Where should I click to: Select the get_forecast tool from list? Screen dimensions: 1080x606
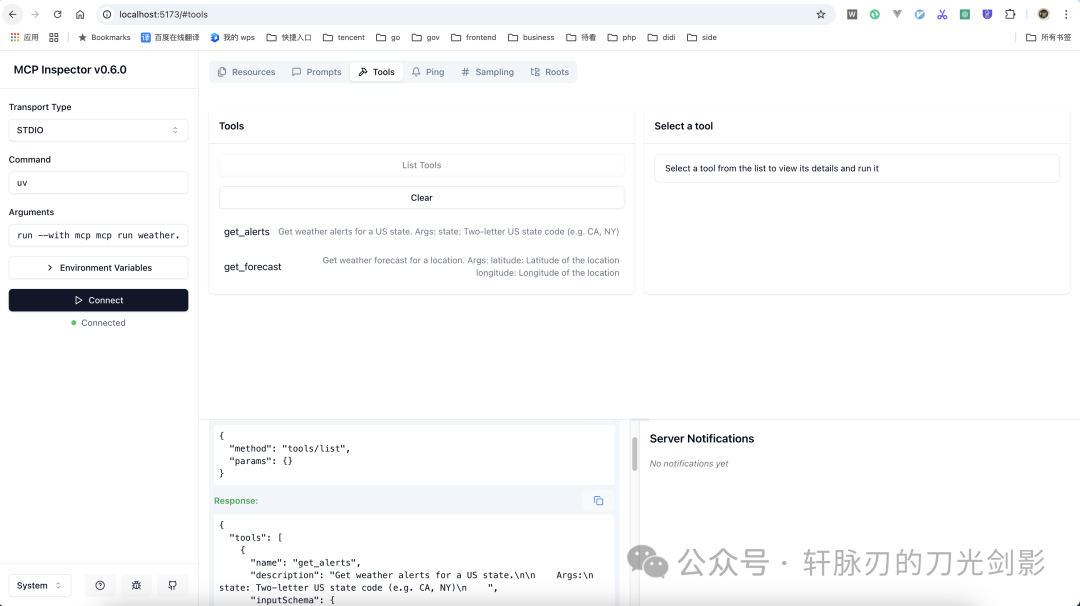point(253,267)
